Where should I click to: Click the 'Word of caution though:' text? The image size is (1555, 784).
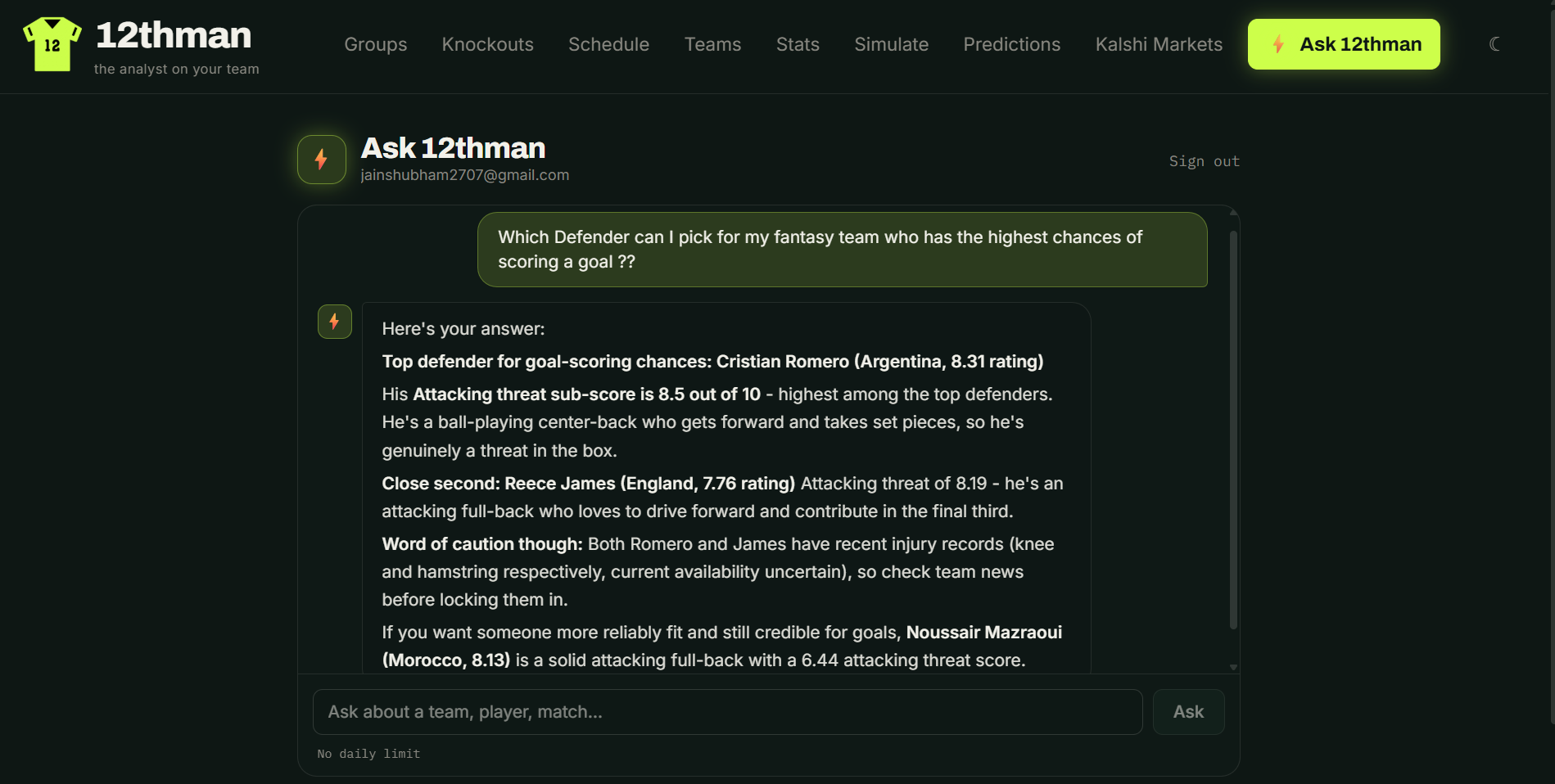point(482,544)
